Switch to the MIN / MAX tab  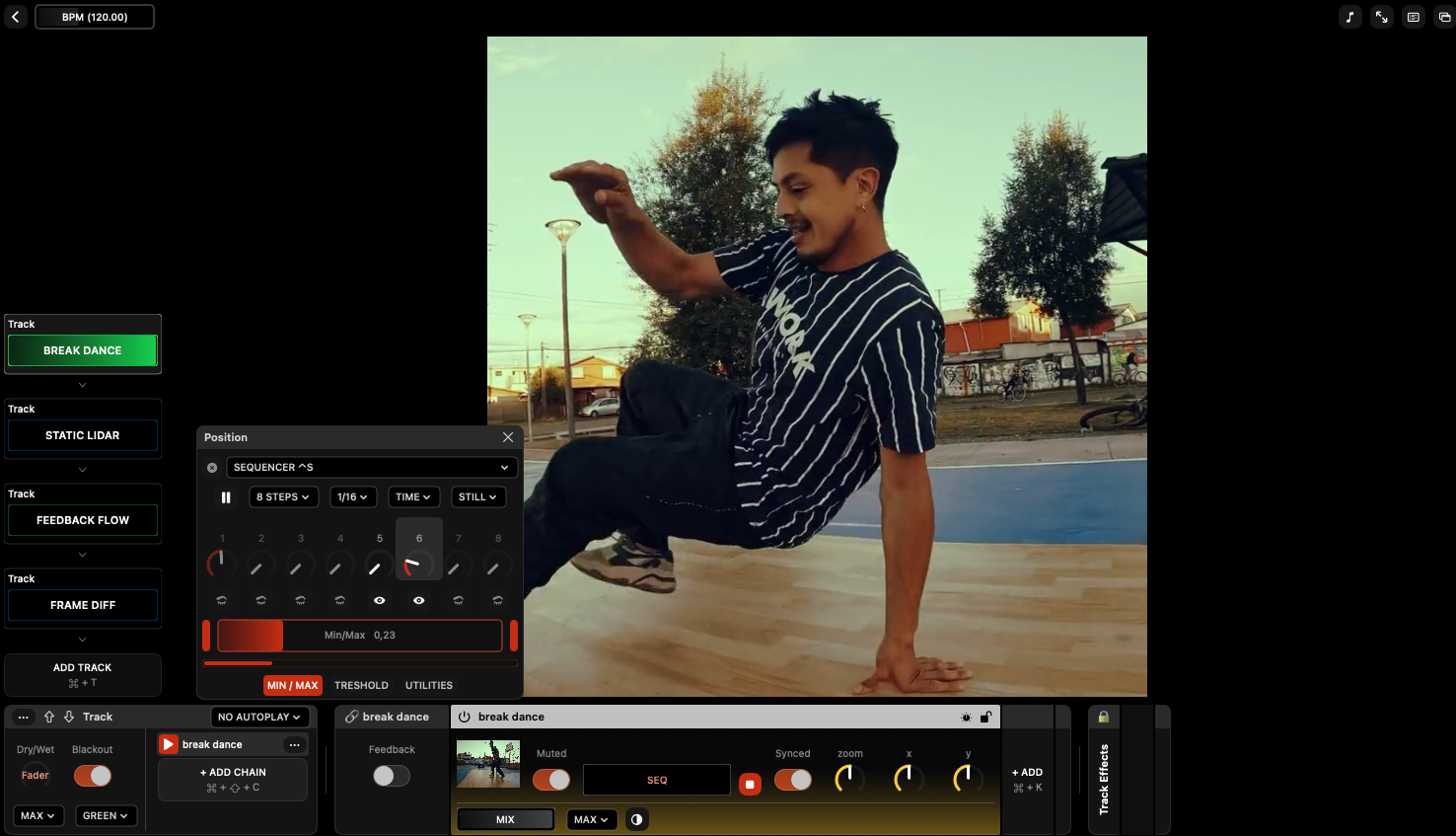pyautogui.click(x=293, y=685)
